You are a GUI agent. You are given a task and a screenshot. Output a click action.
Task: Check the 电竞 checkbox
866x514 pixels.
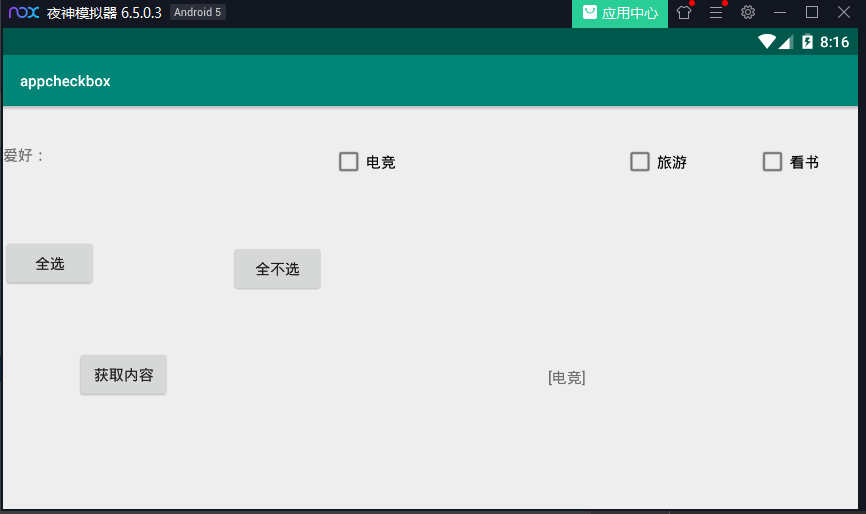(348, 162)
